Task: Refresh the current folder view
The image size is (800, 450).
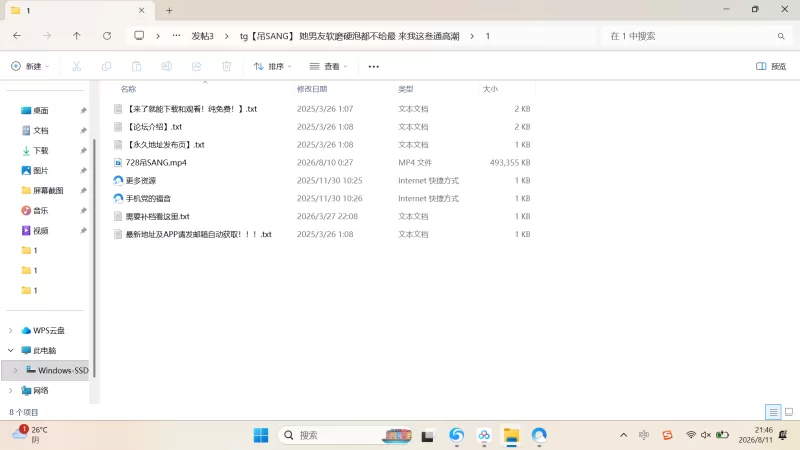Action: click(107, 36)
